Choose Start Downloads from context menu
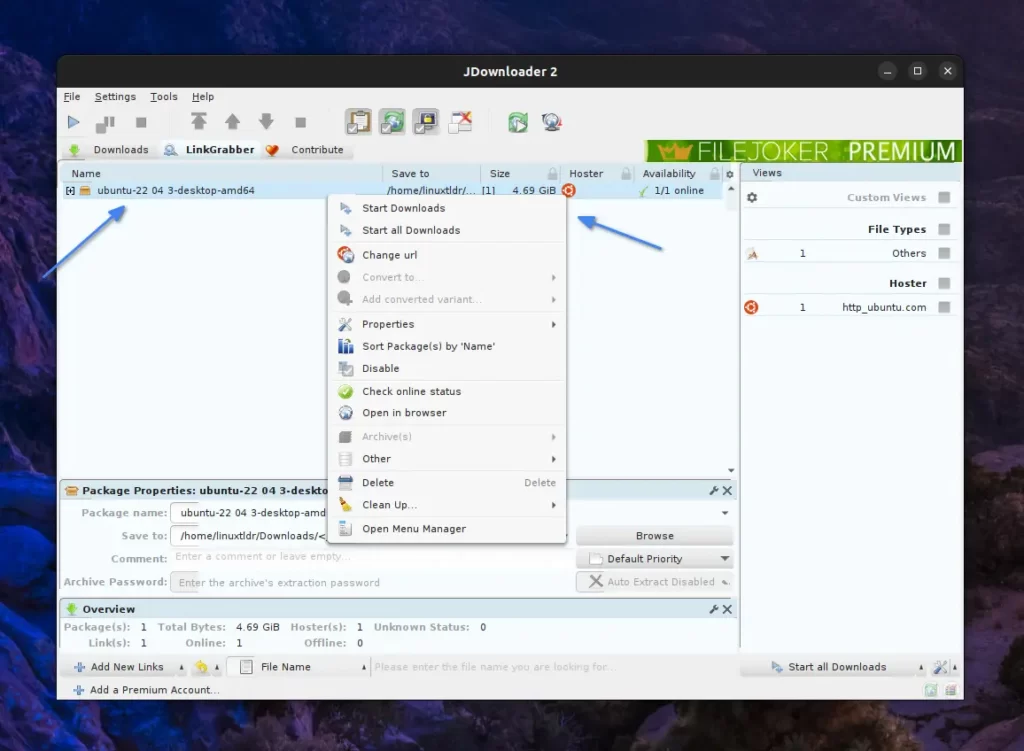The height and width of the screenshot is (751, 1024). pyautogui.click(x=447, y=208)
